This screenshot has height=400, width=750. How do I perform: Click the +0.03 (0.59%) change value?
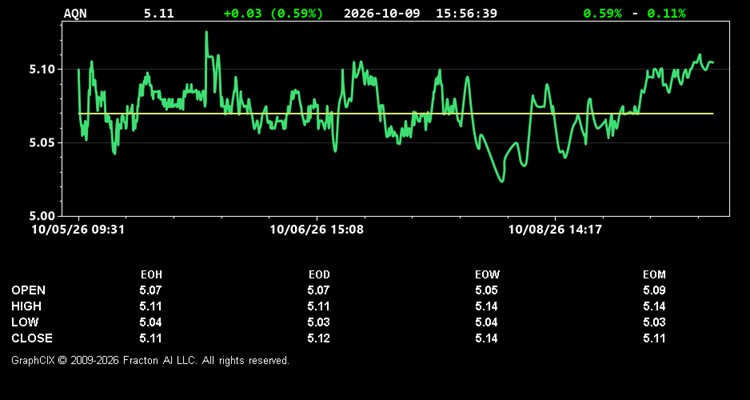click(x=273, y=13)
